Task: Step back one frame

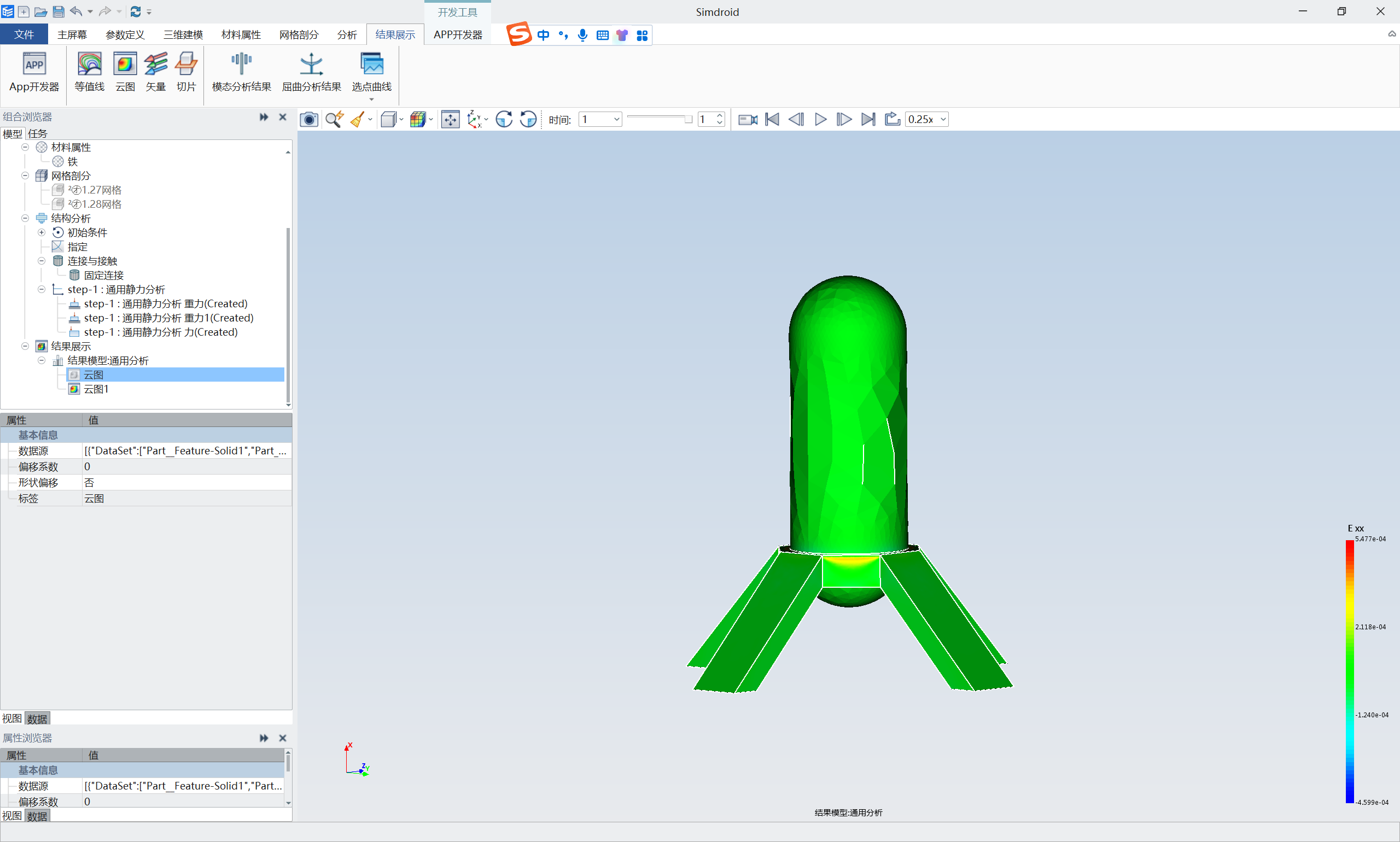Action: tap(796, 119)
